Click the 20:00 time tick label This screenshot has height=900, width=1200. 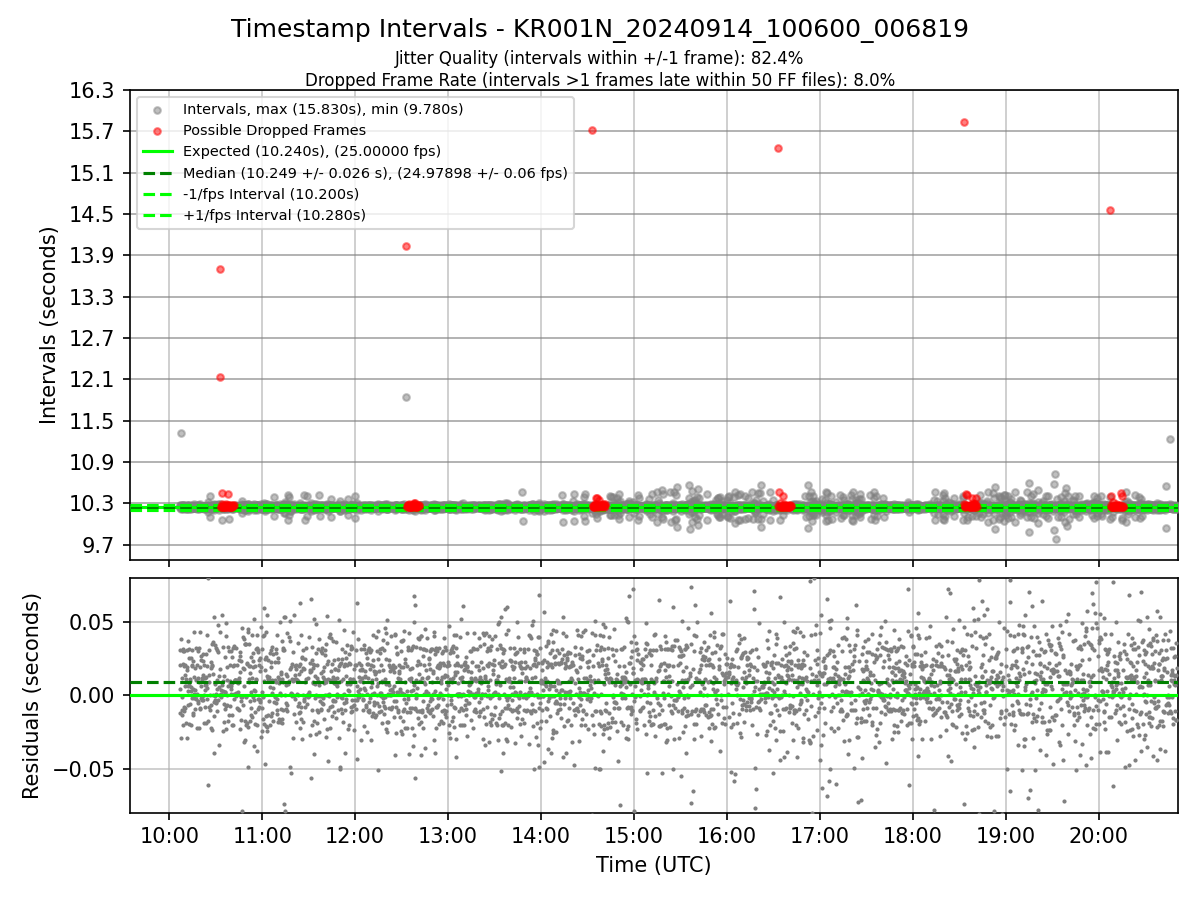[1099, 834]
